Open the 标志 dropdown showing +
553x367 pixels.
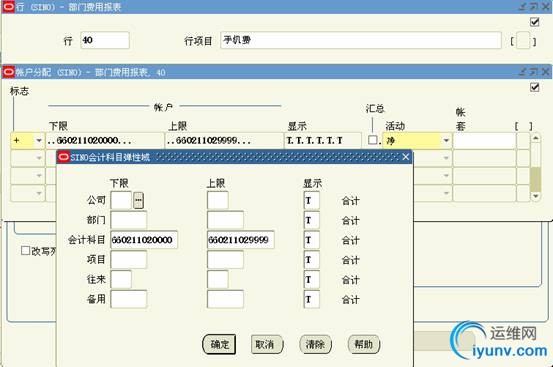[39, 140]
